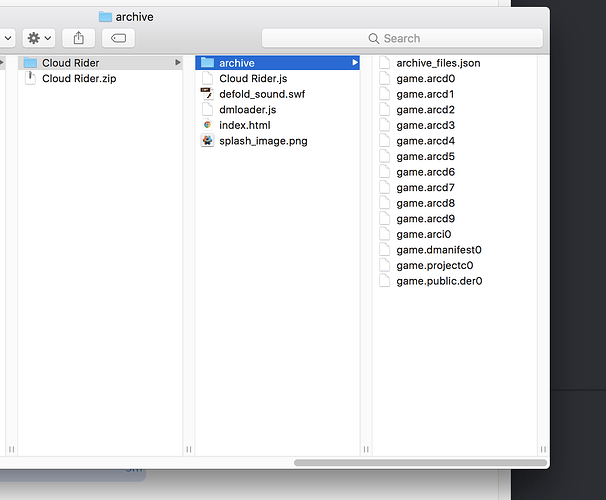Click the Share toolbar button

tap(79, 38)
